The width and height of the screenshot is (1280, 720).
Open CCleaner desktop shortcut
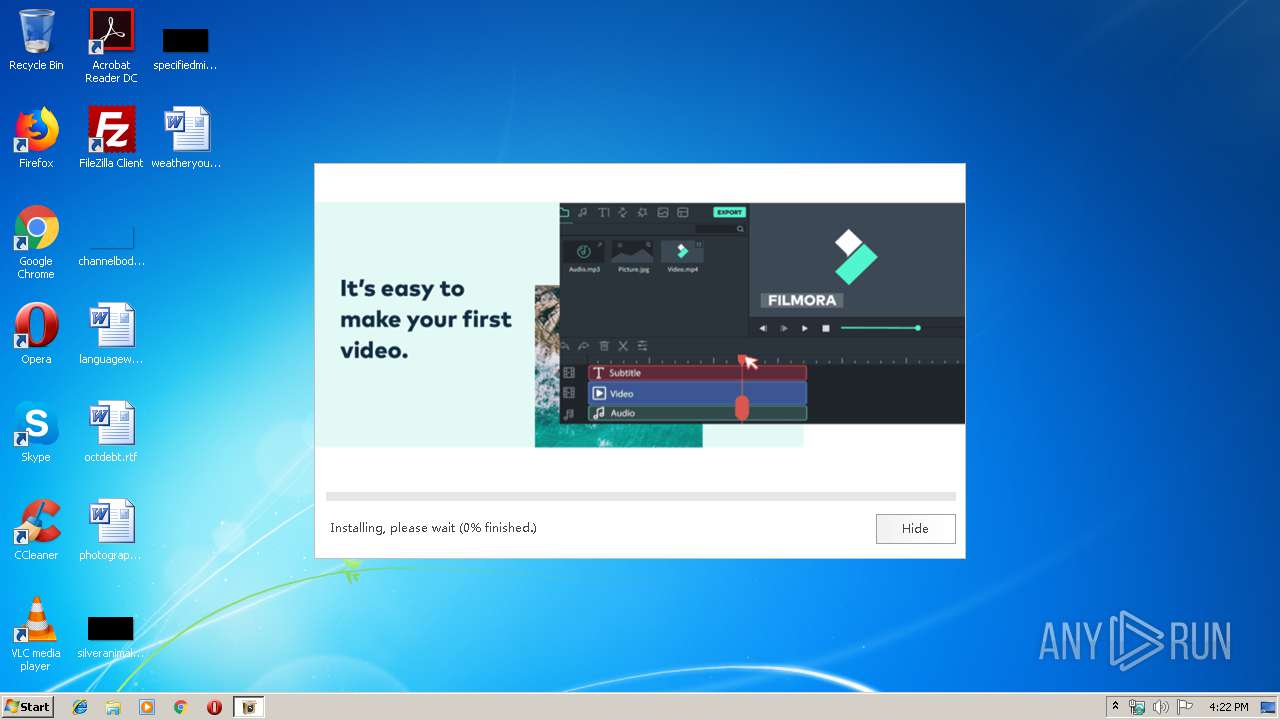point(36,530)
